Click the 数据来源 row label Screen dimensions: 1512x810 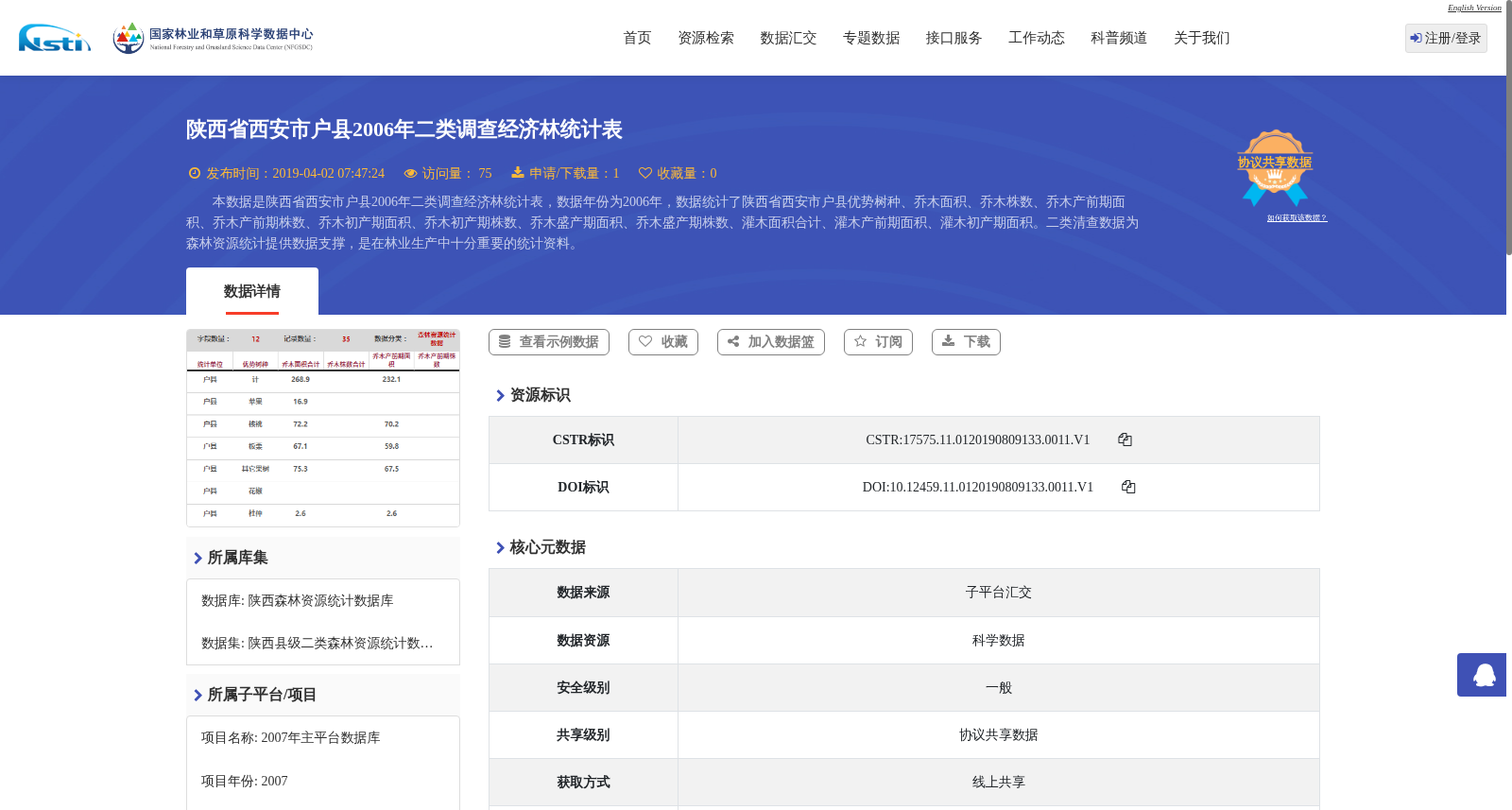(583, 593)
